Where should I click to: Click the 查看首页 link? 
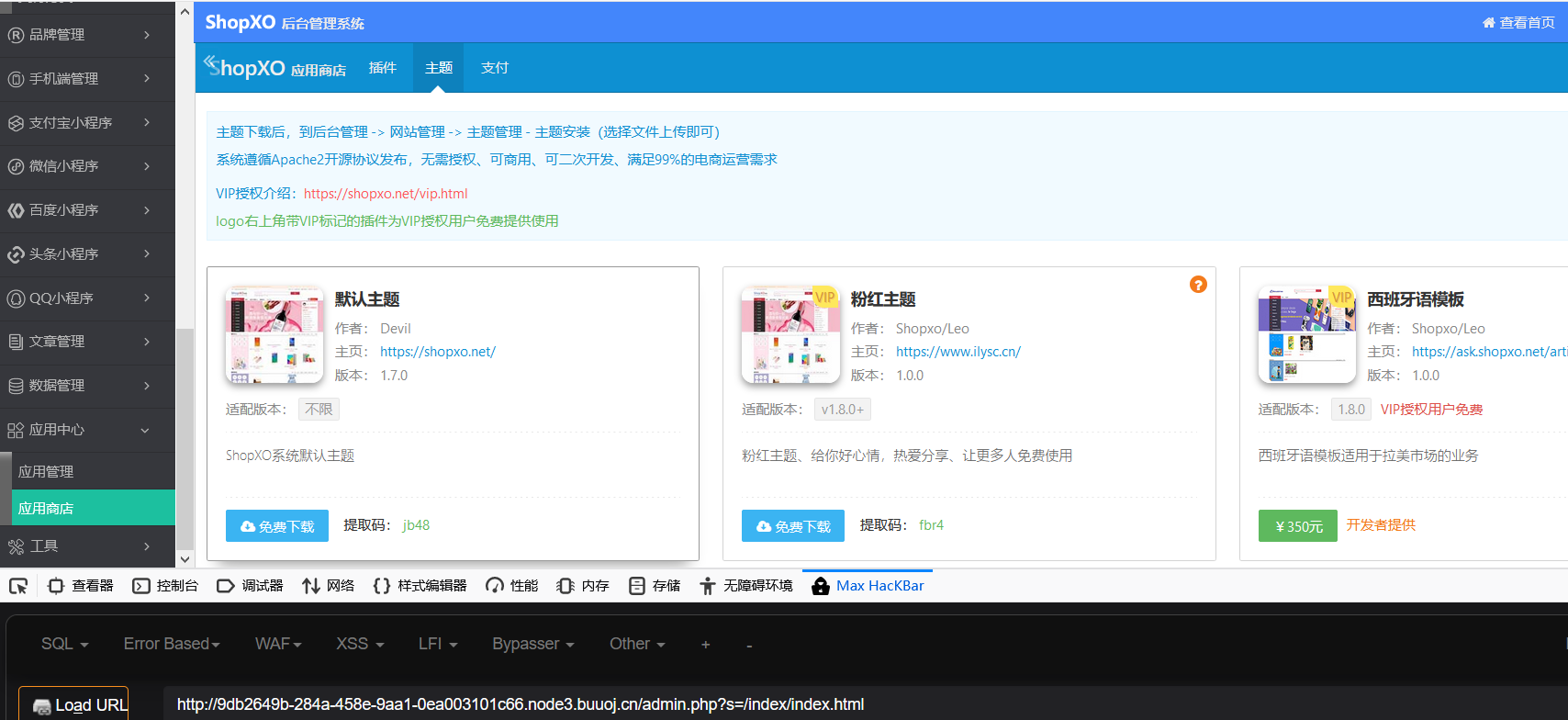point(1528,23)
